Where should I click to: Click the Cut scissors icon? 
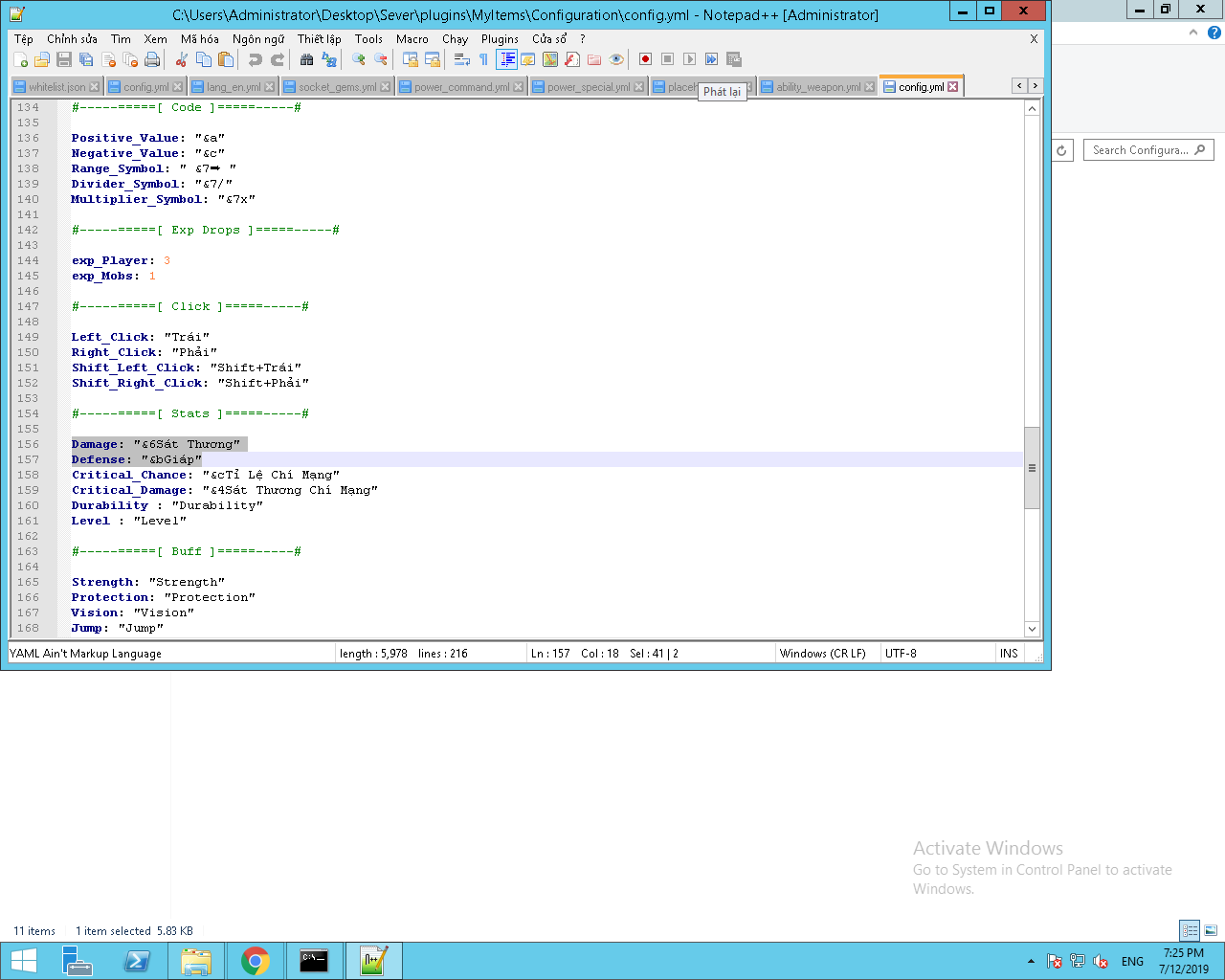click(x=181, y=59)
